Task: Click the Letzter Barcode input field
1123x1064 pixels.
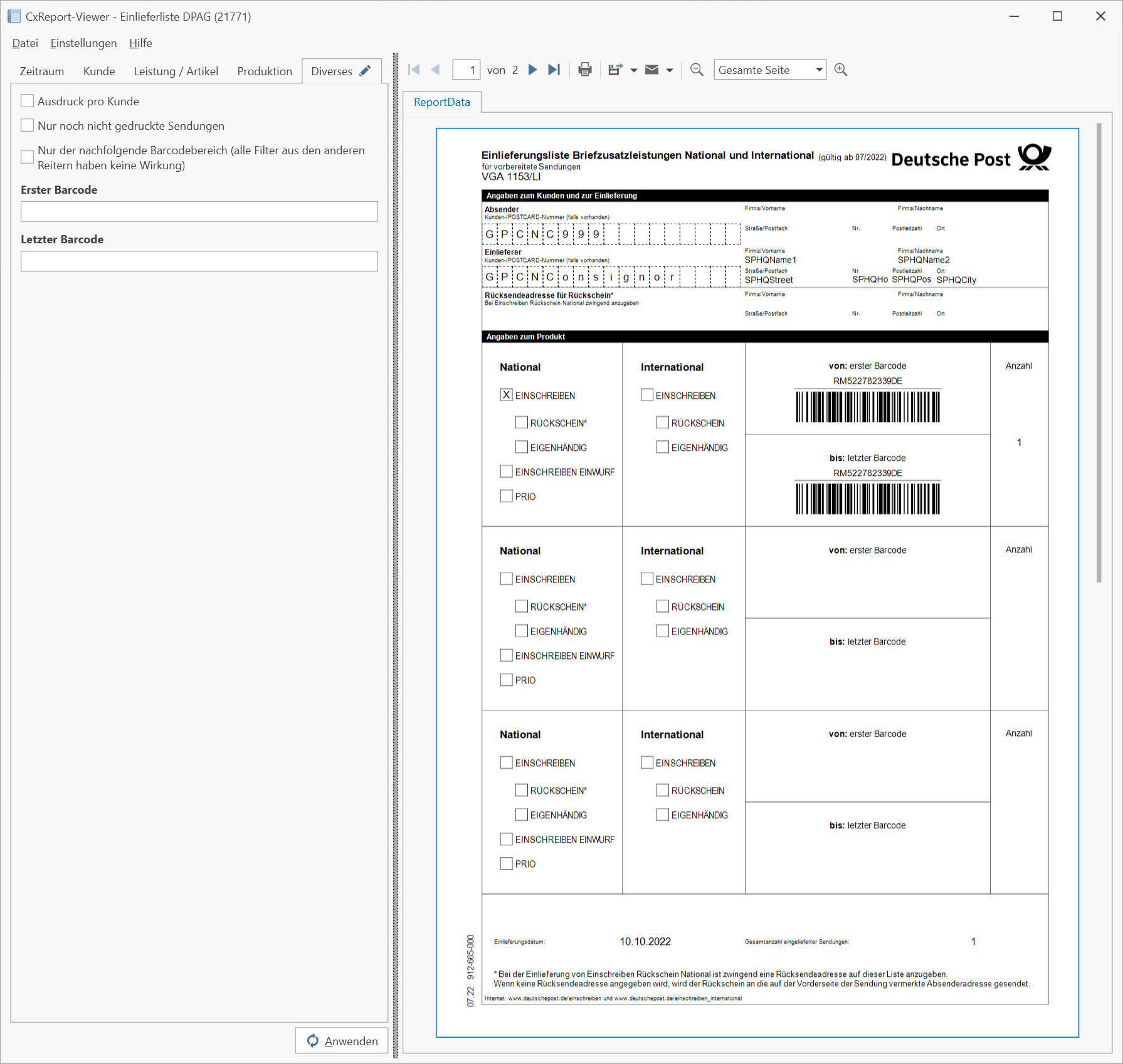Action: (199, 261)
